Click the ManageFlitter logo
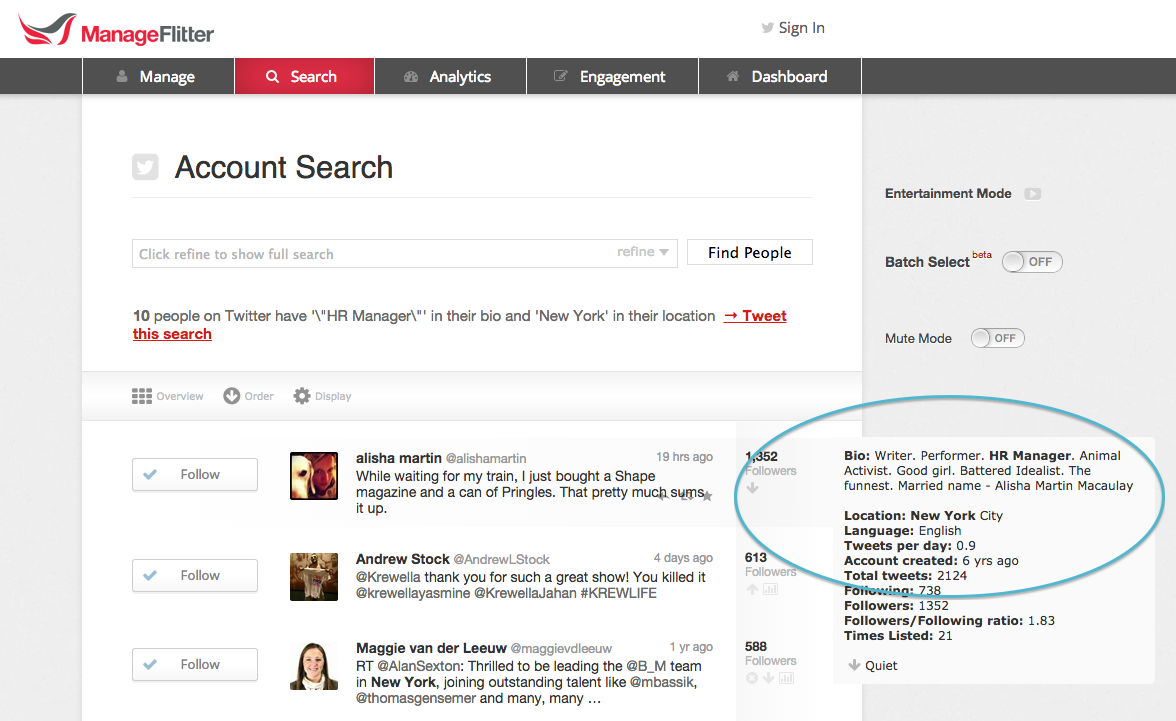This screenshot has width=1176, height=721. (116, 30)
